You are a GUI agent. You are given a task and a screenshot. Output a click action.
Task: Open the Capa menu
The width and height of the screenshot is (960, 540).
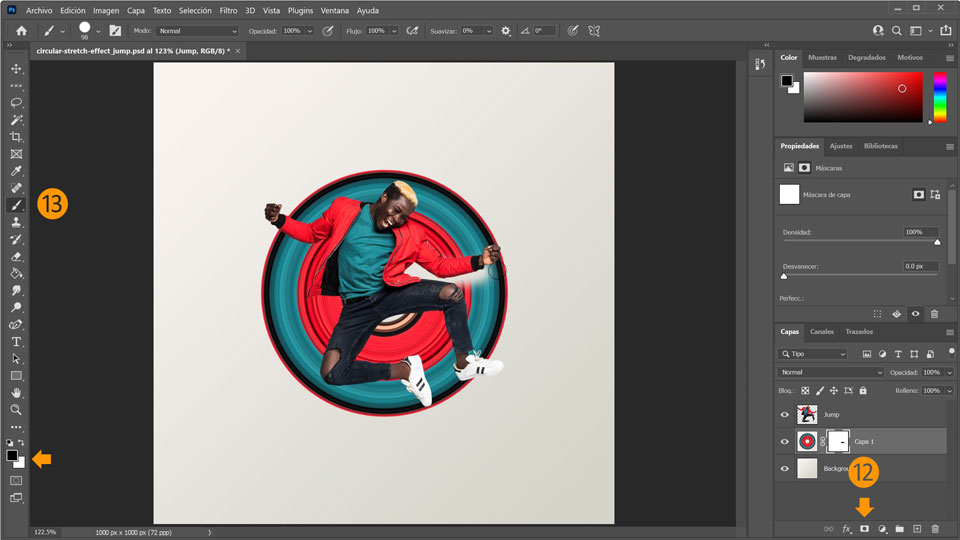click(x=136, y=10)
